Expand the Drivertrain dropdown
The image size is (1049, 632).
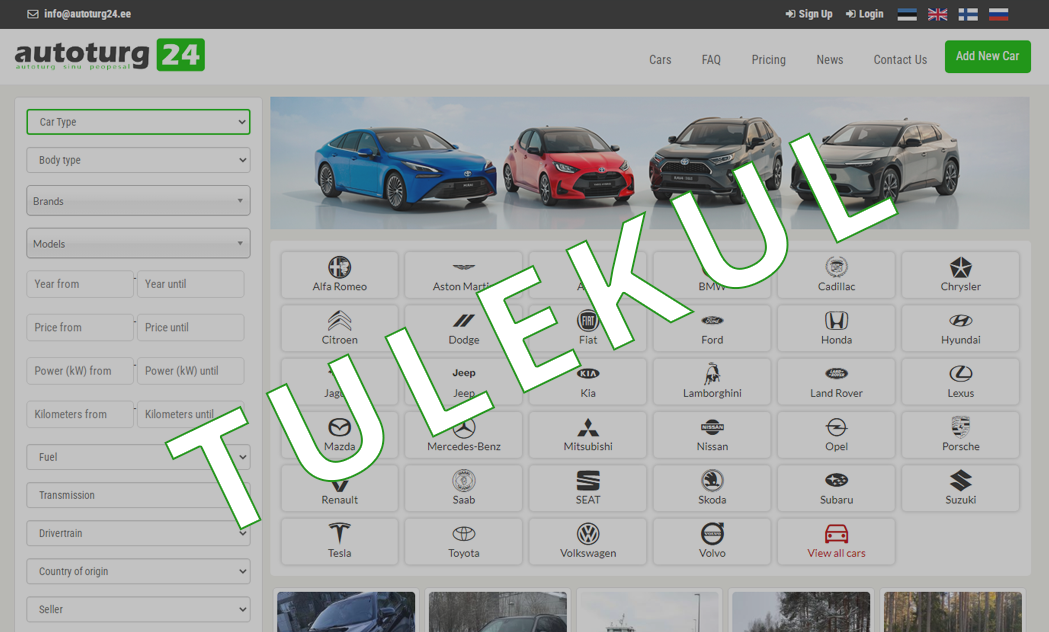[138, 533]
